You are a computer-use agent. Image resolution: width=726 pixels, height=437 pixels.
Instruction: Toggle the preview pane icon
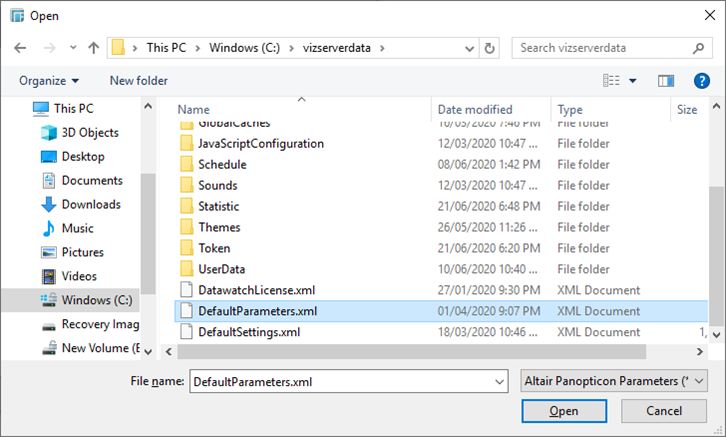click(x=667, y=80)
